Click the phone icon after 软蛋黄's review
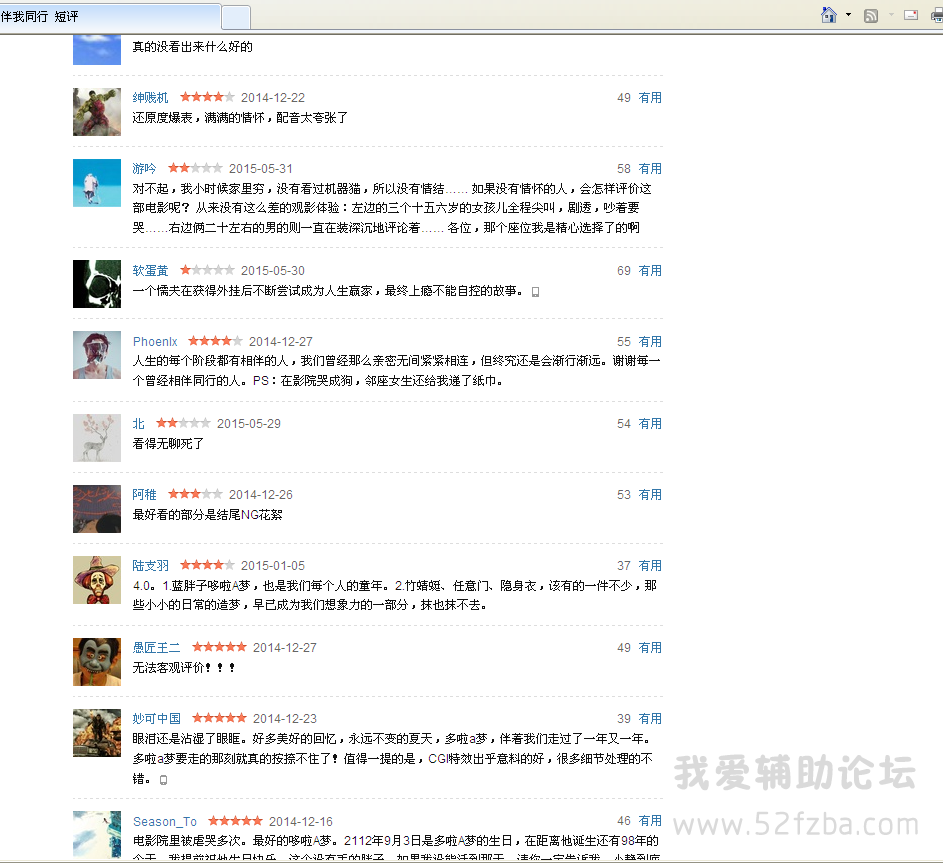 tap(535, 292)
